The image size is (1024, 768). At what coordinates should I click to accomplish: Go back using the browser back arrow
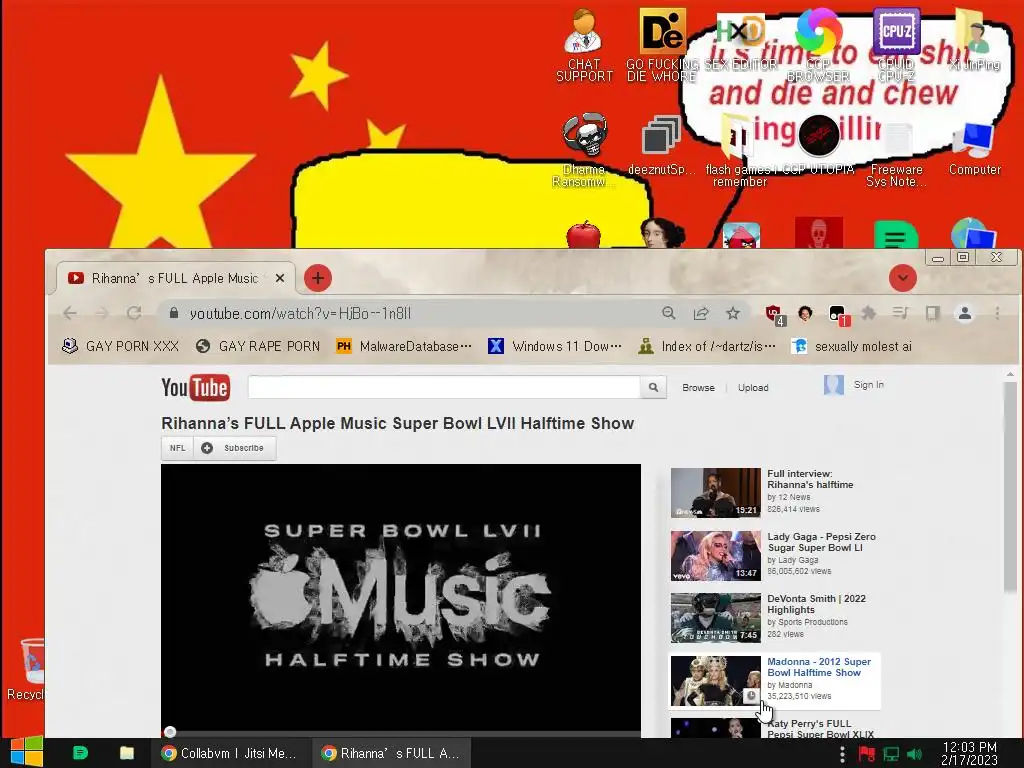point(70,313)
